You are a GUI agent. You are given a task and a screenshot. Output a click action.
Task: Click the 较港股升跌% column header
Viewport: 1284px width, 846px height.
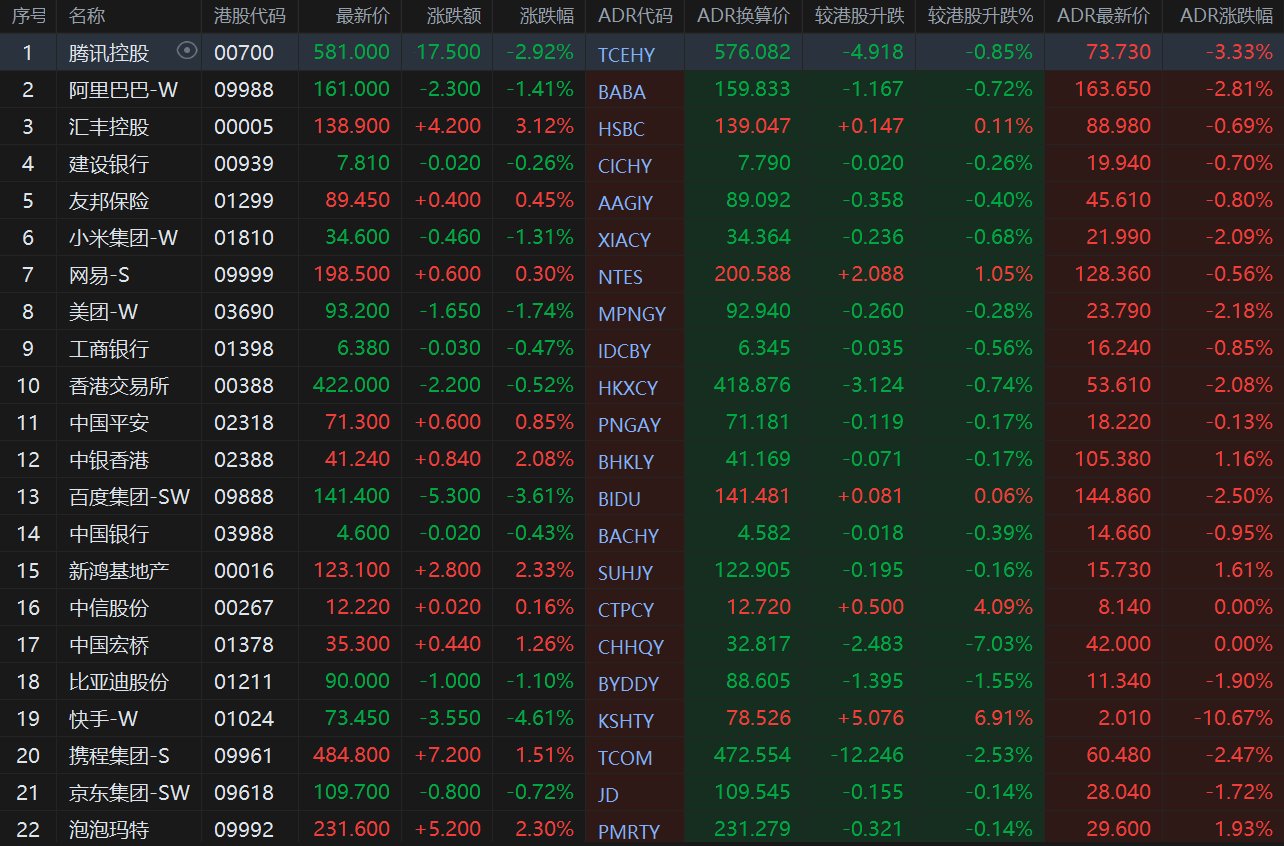980,16
